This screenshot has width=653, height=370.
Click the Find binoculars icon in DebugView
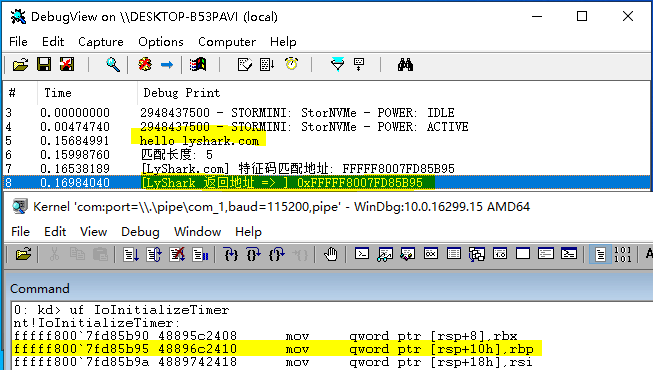405,65
